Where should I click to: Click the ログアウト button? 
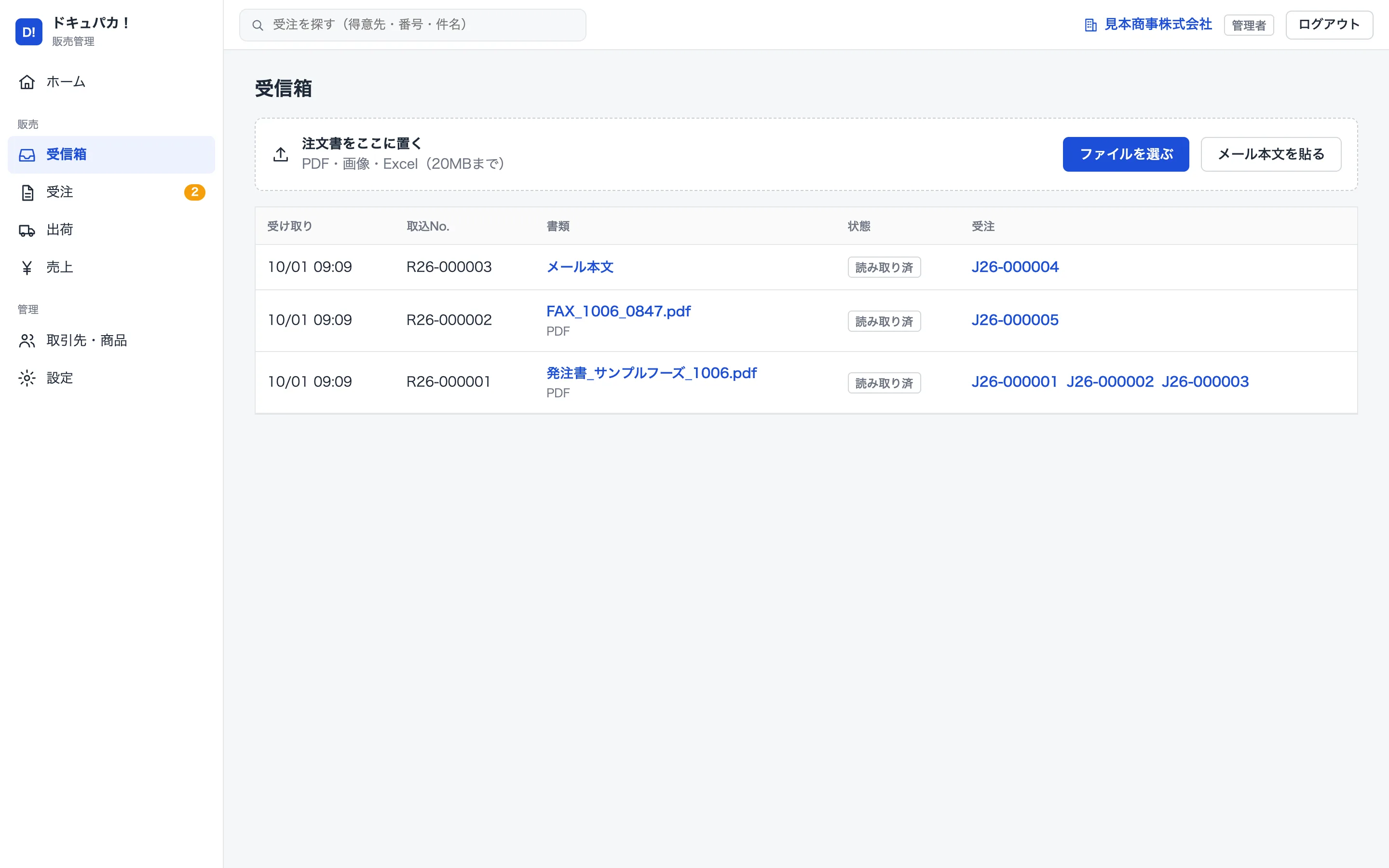tap(1329, 25)
